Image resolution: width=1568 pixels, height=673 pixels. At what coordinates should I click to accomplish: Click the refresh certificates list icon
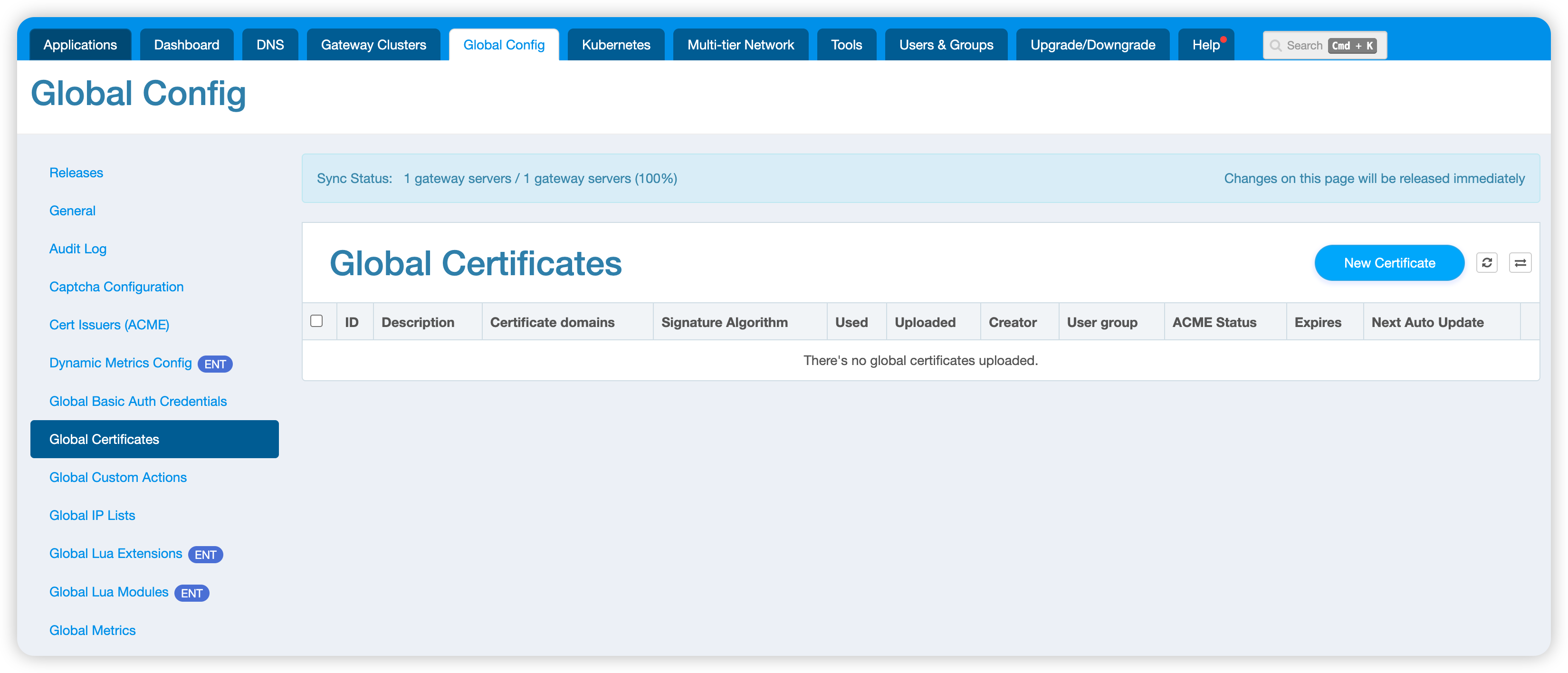click(x=1486, y=262)
